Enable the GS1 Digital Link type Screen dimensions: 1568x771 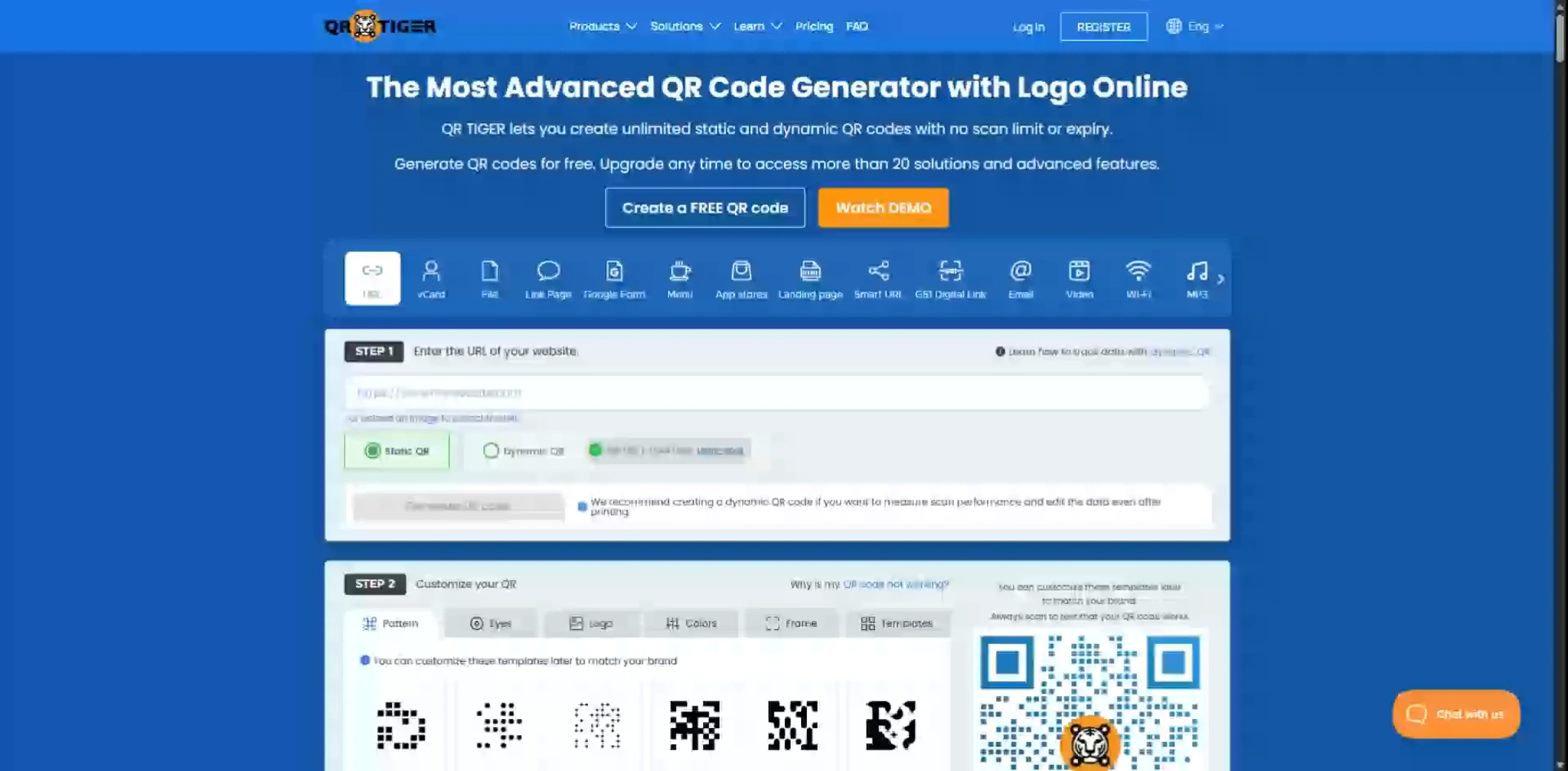tap(951, 279)
